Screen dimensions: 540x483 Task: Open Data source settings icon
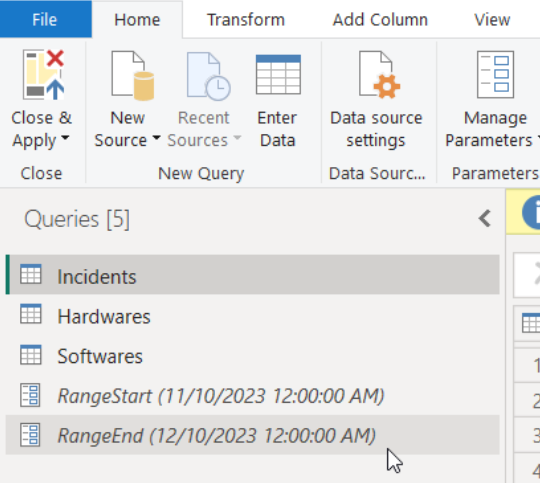(x=379, y=74)
